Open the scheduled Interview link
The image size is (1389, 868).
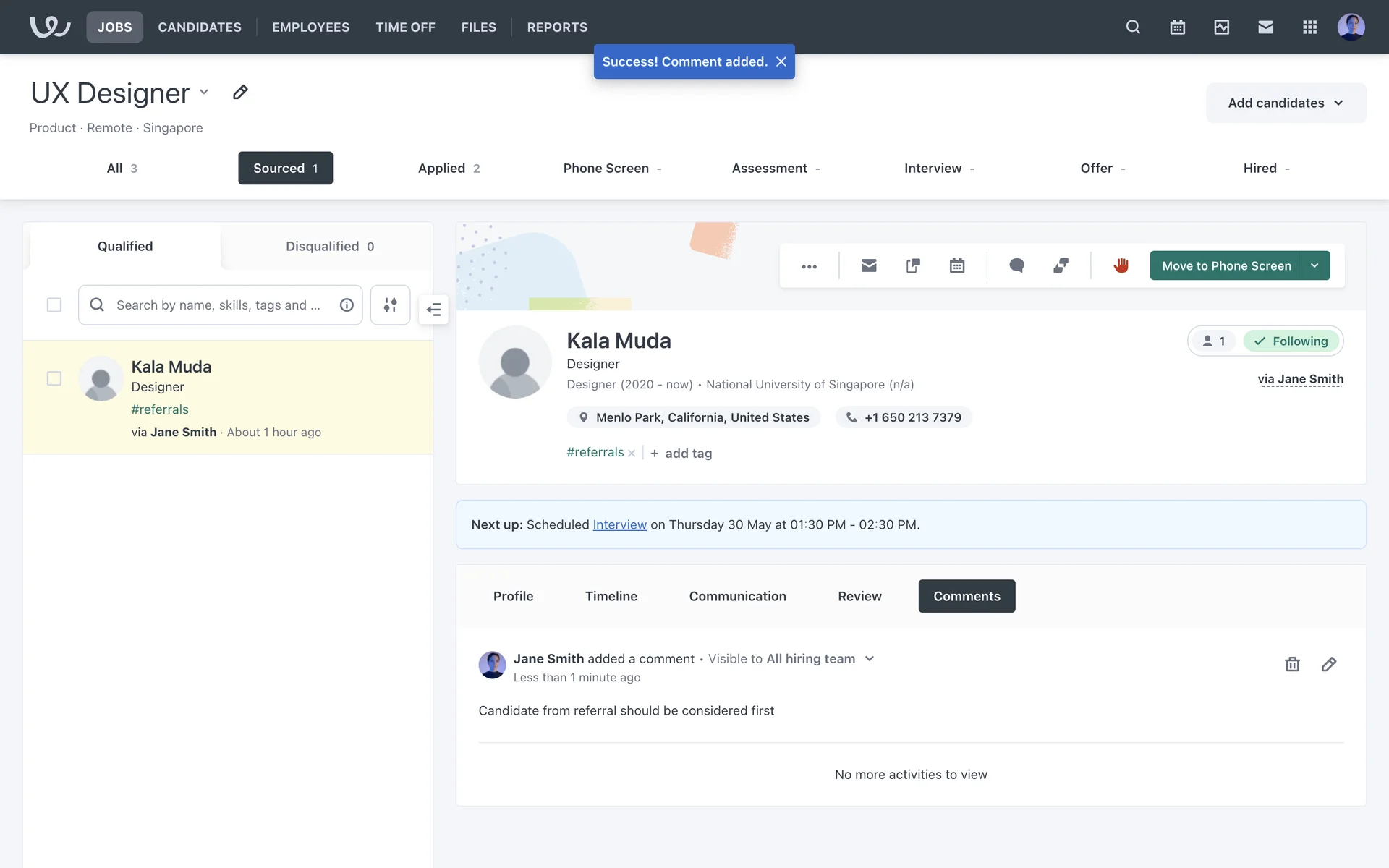(x=619, y=524)
